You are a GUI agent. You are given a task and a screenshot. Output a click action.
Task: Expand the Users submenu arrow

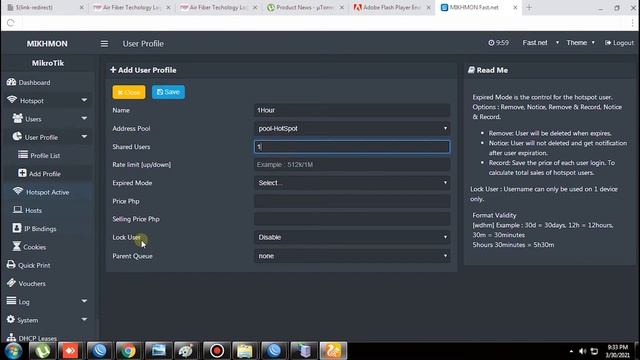[84, 118]
